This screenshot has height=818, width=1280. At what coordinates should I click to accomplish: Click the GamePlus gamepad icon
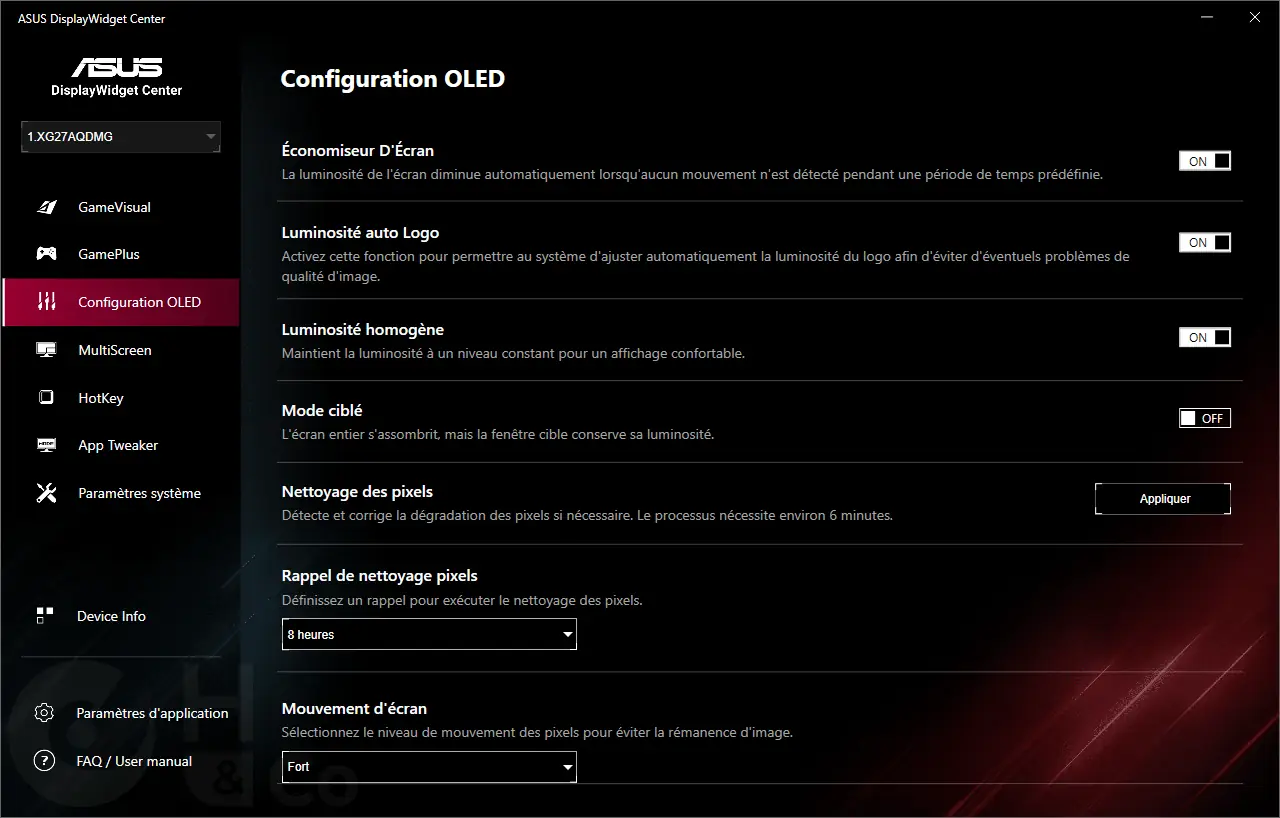[x=46, y=254]
